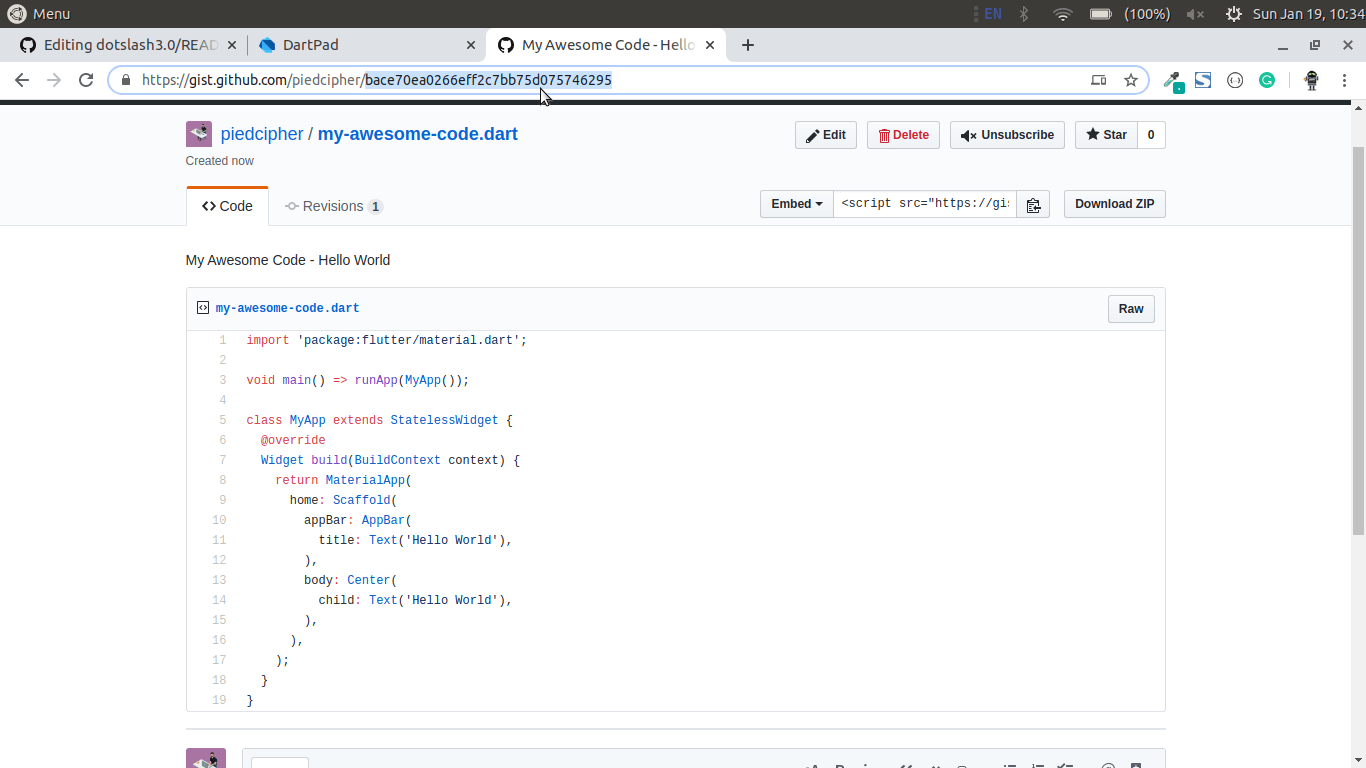The height and width of the screenshot is (768, 1366).
Task: Open the Wi-Fi network indicator
Action: [x=1062, y=14]
